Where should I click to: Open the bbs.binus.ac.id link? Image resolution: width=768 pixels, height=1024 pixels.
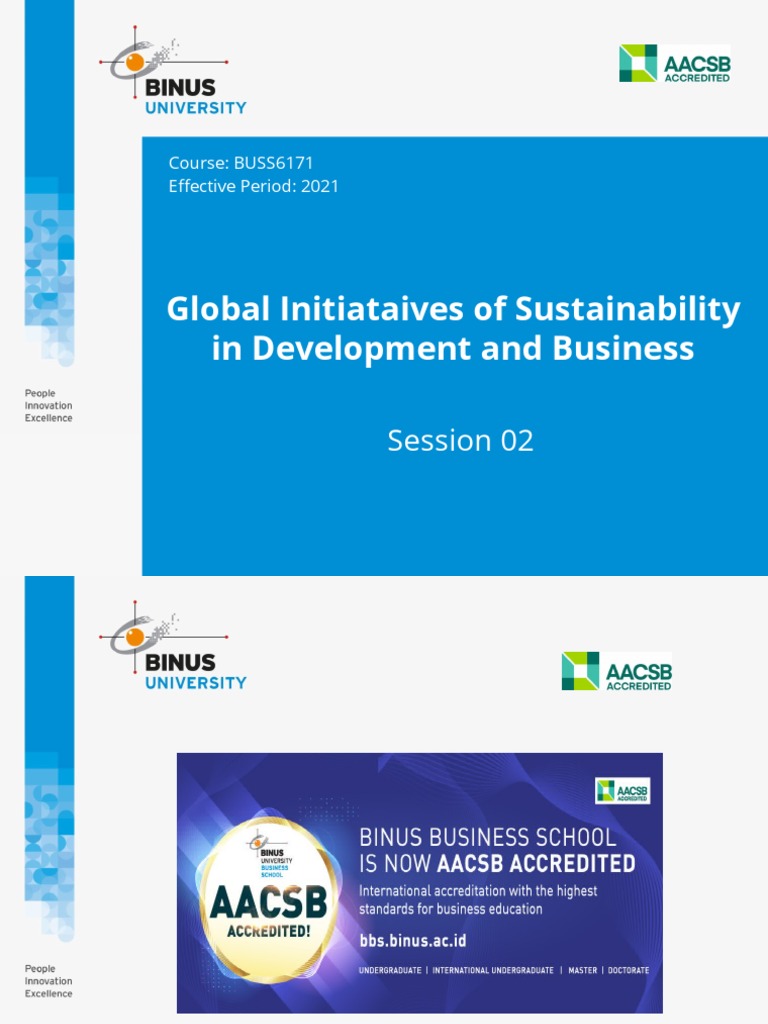413,941
